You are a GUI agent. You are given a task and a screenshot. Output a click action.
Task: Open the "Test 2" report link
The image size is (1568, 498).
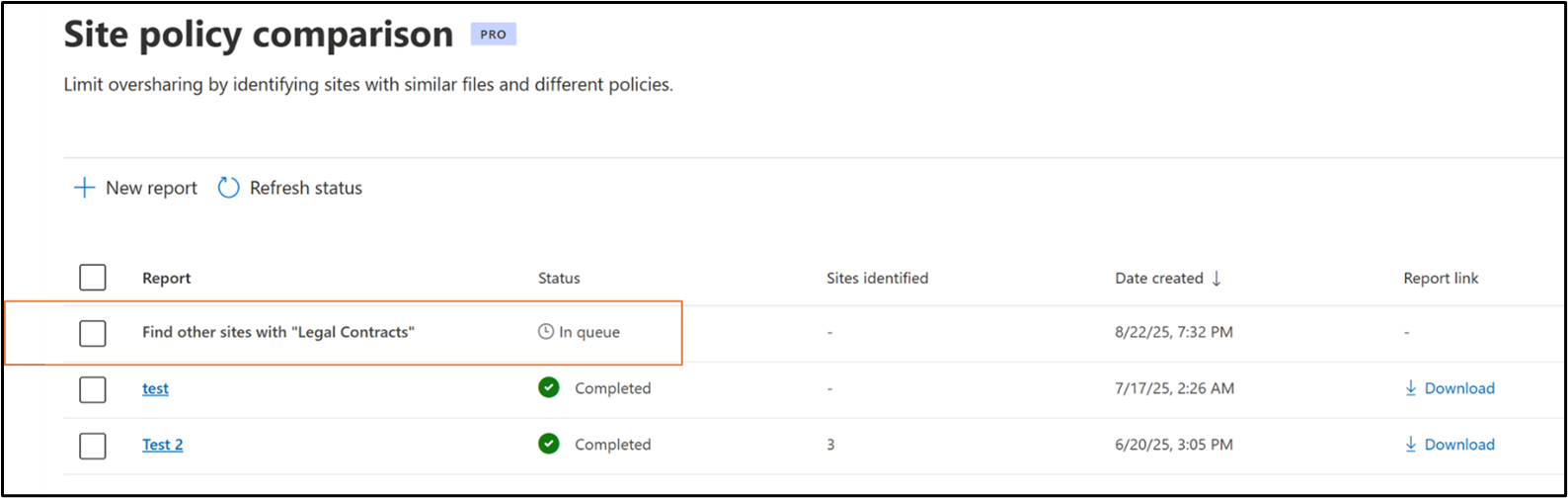pos(162,445)
